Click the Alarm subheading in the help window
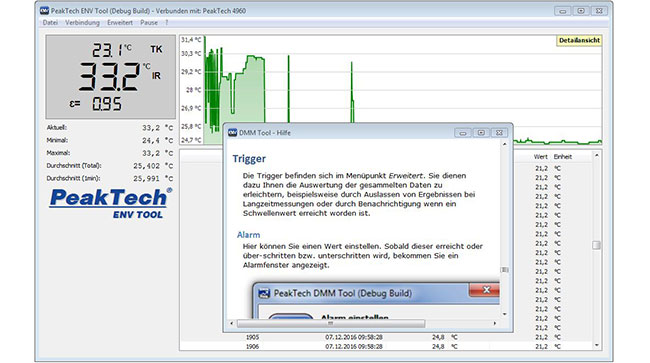 [248, 235]
